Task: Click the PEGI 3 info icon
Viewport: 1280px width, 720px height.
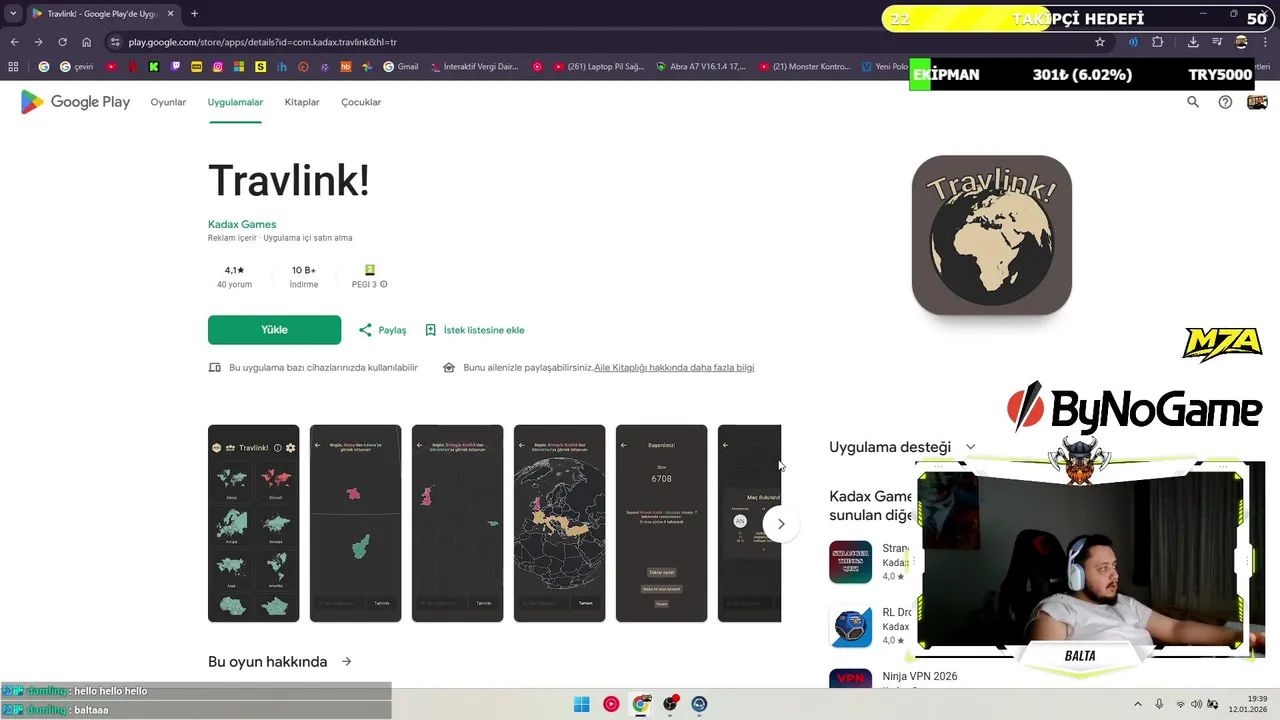Action: 384,284
